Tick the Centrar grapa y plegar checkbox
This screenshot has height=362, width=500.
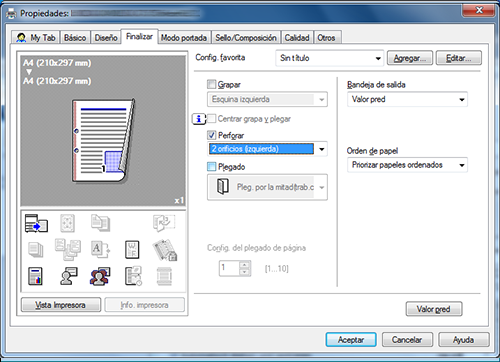[x=211, y=118]
